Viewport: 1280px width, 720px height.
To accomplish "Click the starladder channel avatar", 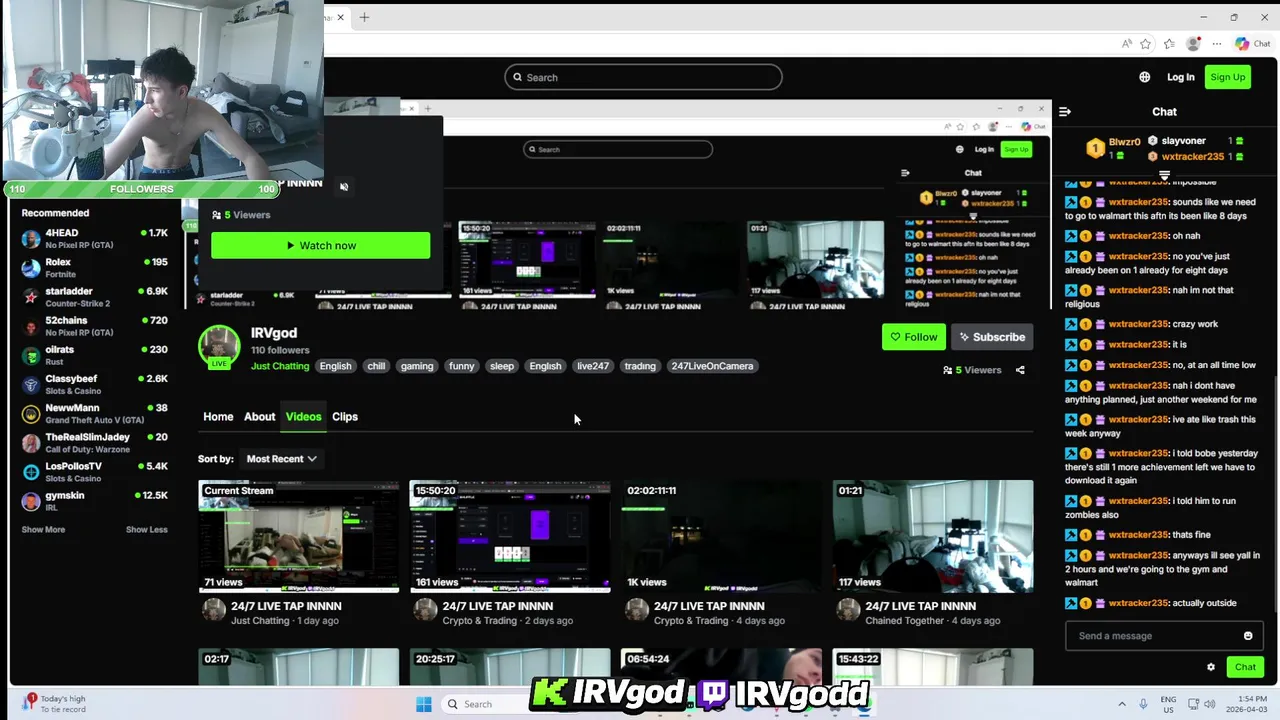I will point(31,297).
